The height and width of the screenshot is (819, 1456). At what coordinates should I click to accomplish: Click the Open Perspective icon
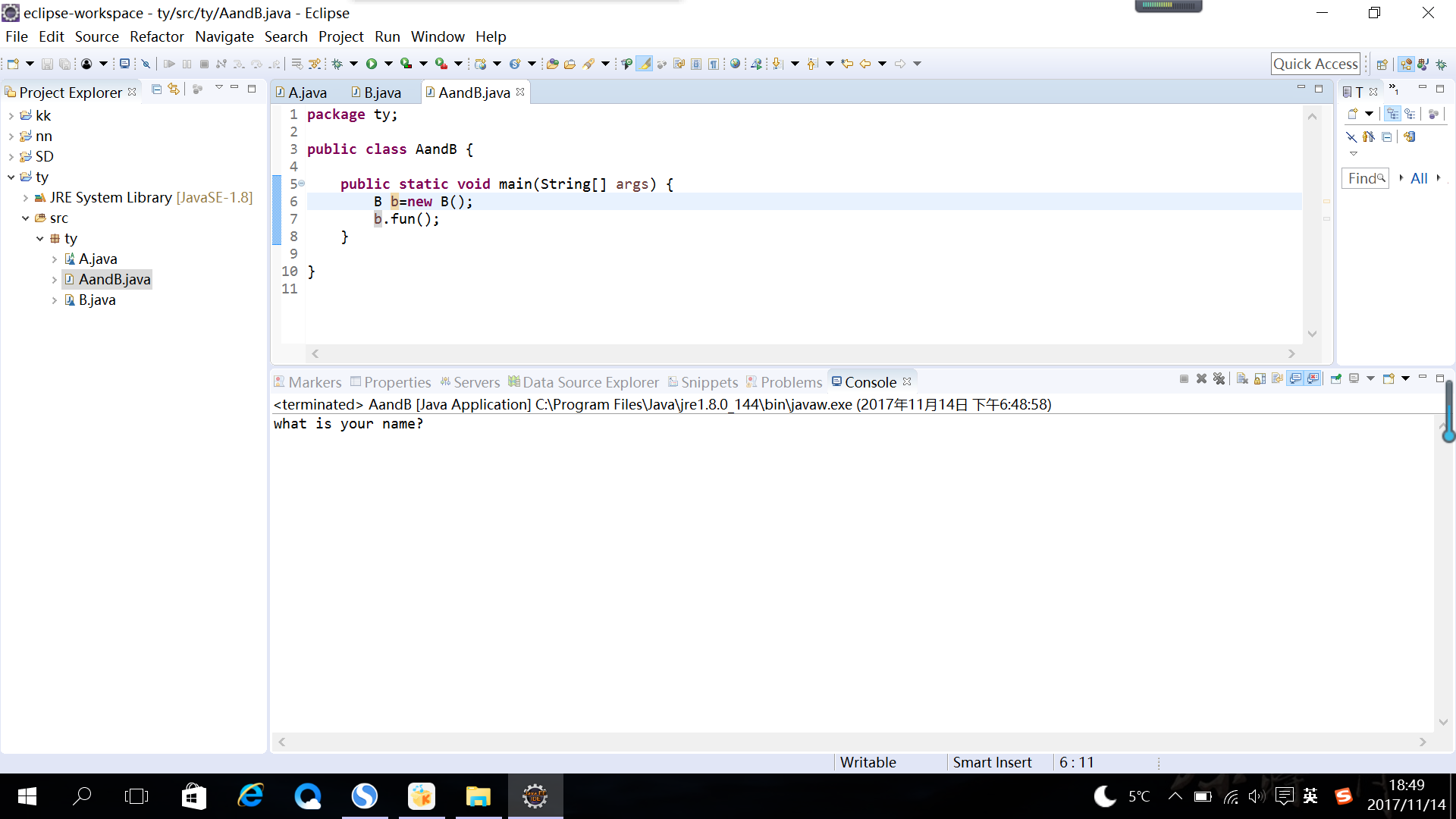[x=1382, y=64]
